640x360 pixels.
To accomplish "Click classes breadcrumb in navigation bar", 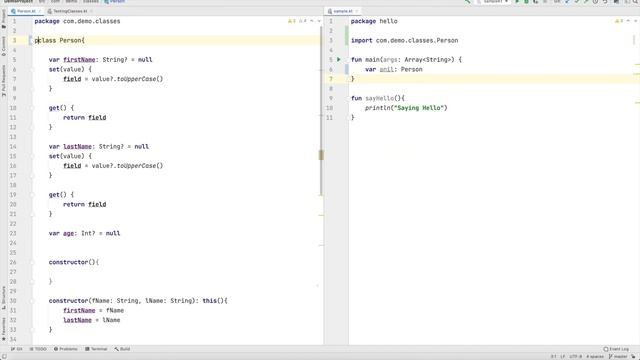I will (91, 2).
